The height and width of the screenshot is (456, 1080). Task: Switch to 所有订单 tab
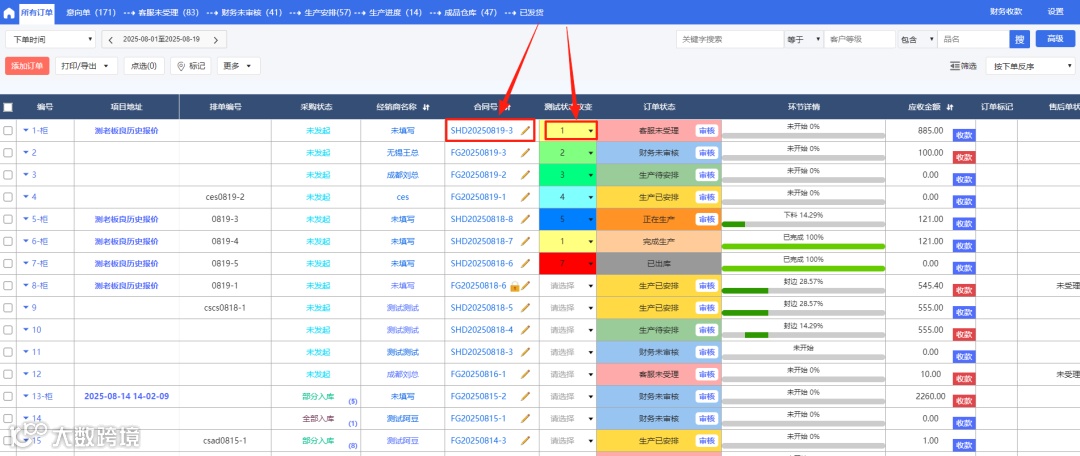pyautogui.click(x=36, y=12)
